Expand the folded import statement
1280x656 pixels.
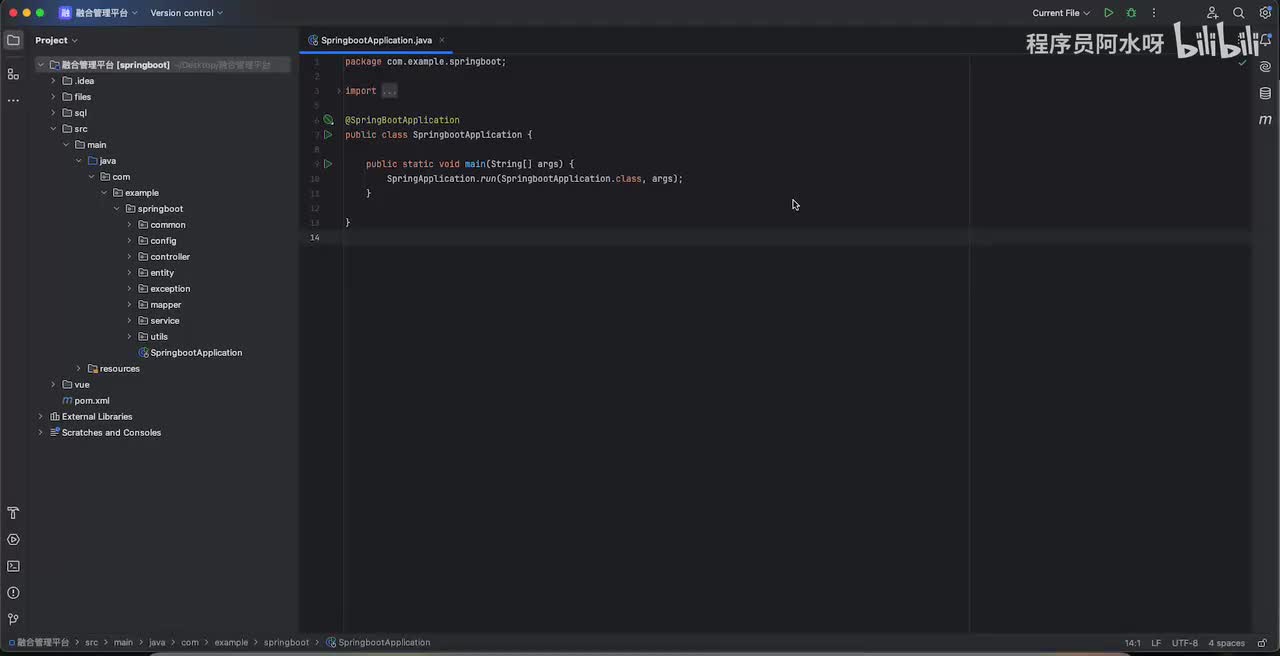tap(389, 91)
